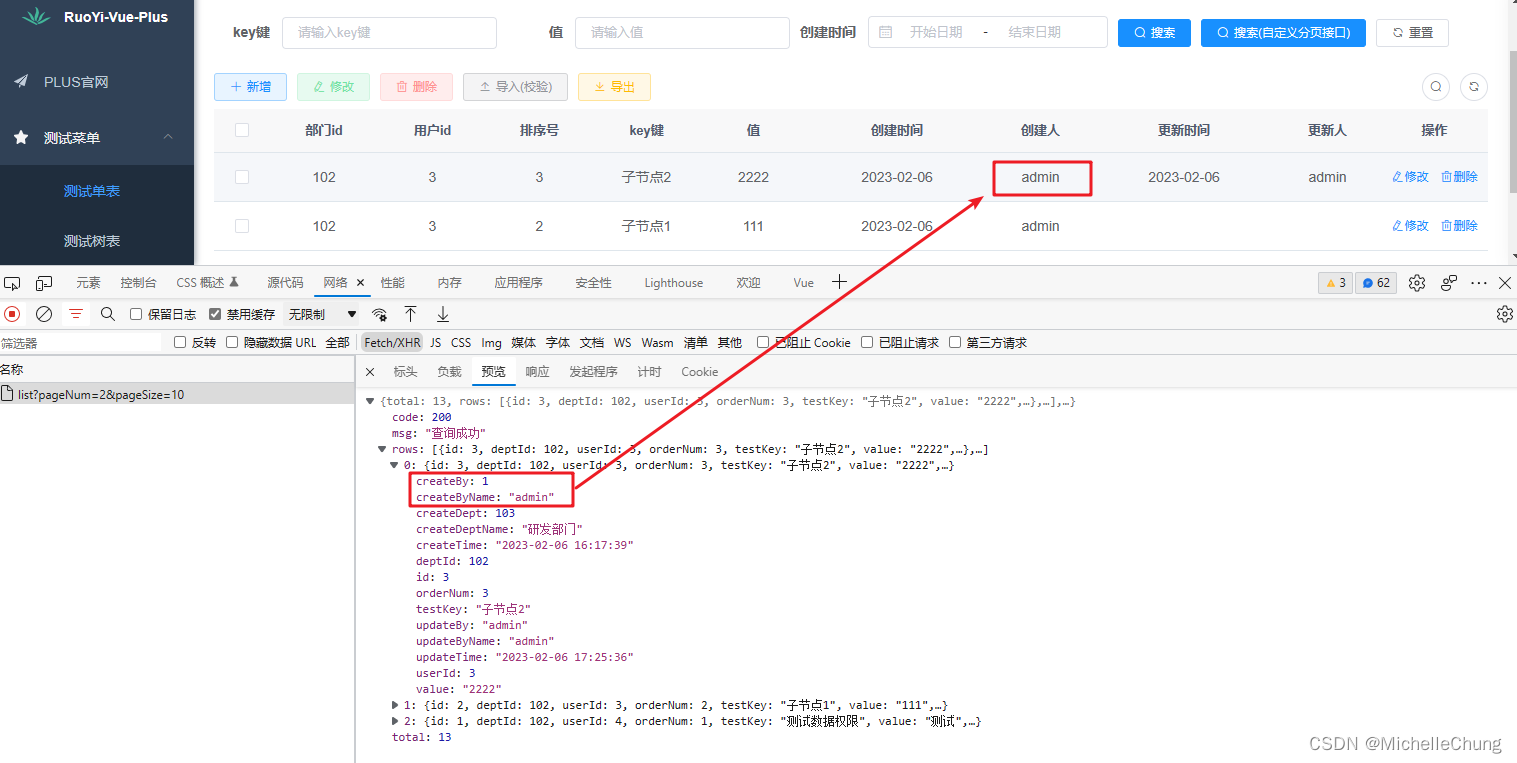1517x763 pixels.
Task: Open DevTools settings gear icon
Action: [1416, 283]
